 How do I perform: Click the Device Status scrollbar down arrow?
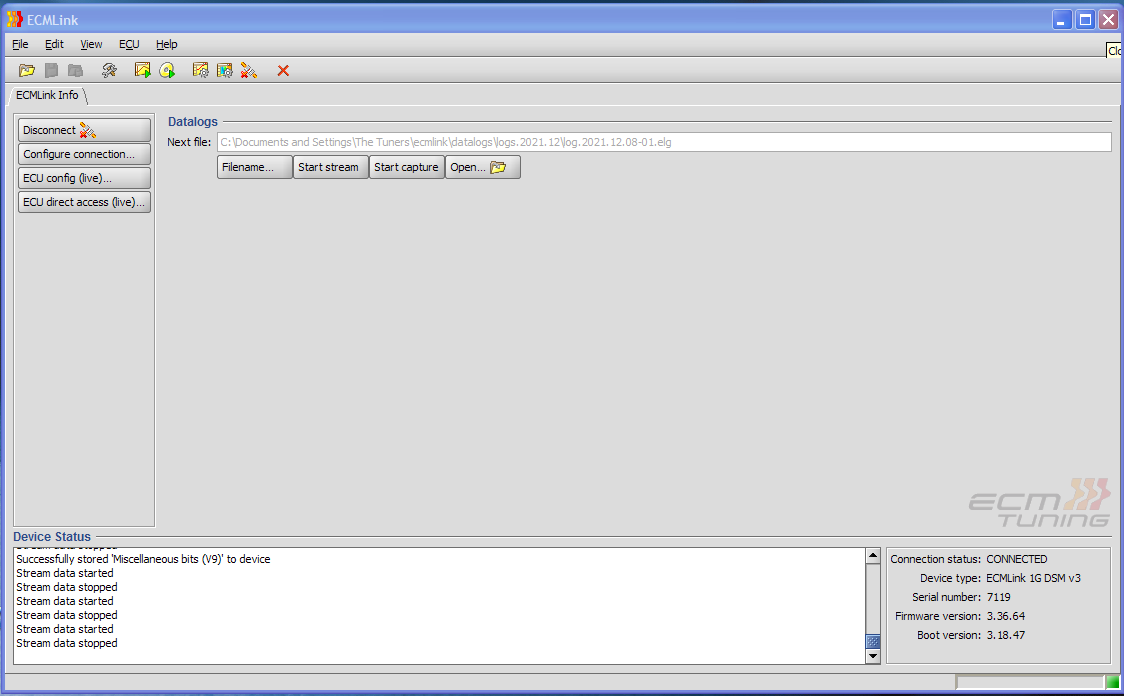tap(873, 656)
